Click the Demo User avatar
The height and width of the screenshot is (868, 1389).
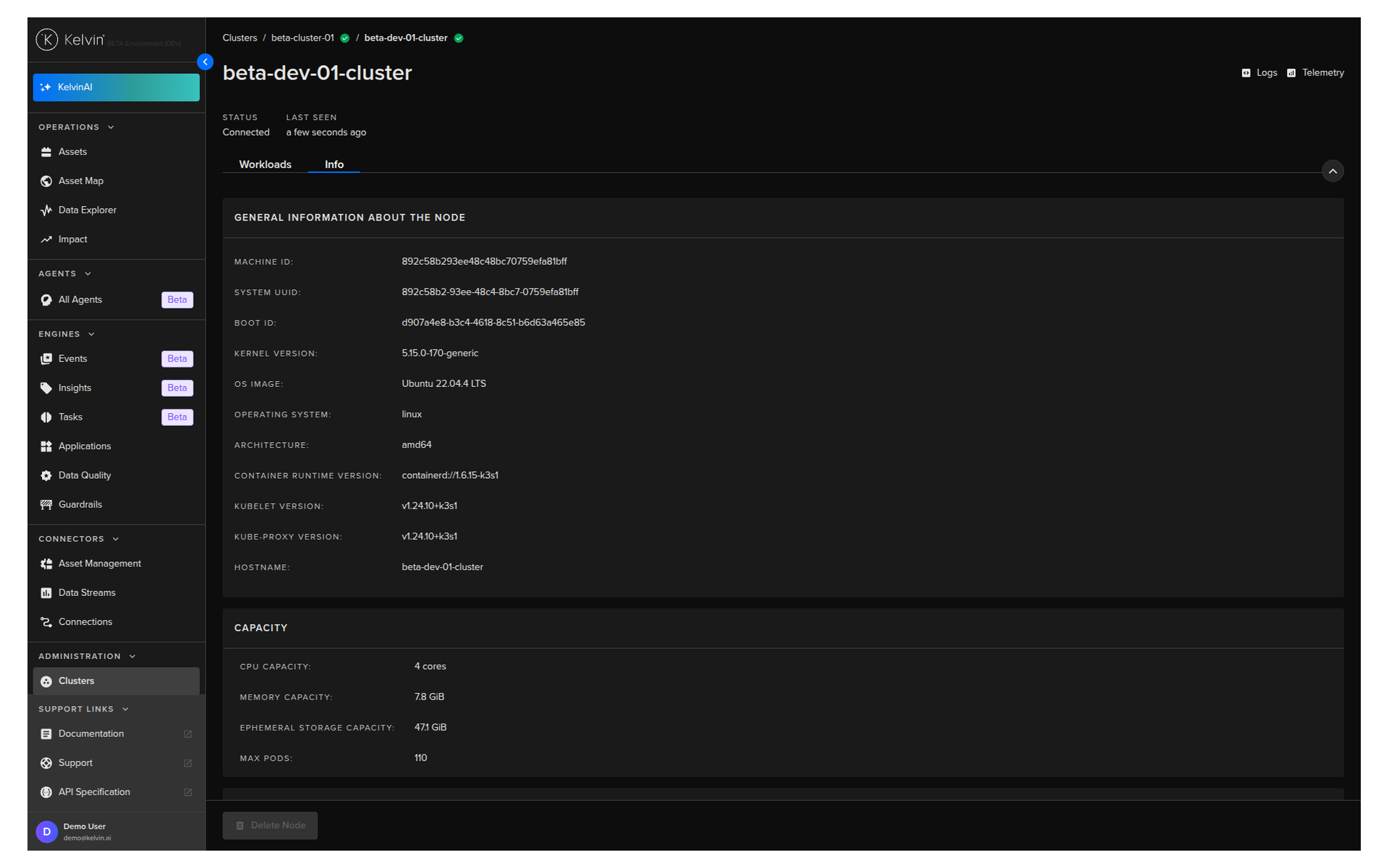[46, 832]
